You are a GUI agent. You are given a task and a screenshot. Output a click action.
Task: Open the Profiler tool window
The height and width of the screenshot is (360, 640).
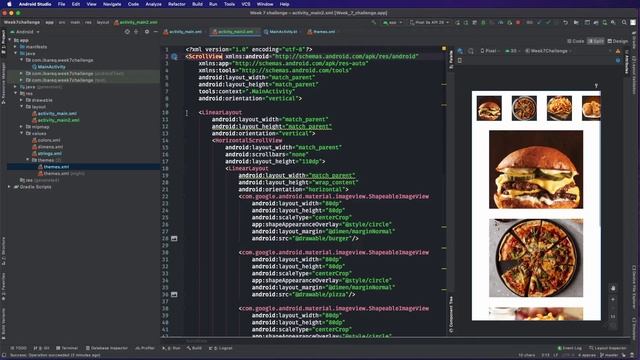tap(145, 348)
